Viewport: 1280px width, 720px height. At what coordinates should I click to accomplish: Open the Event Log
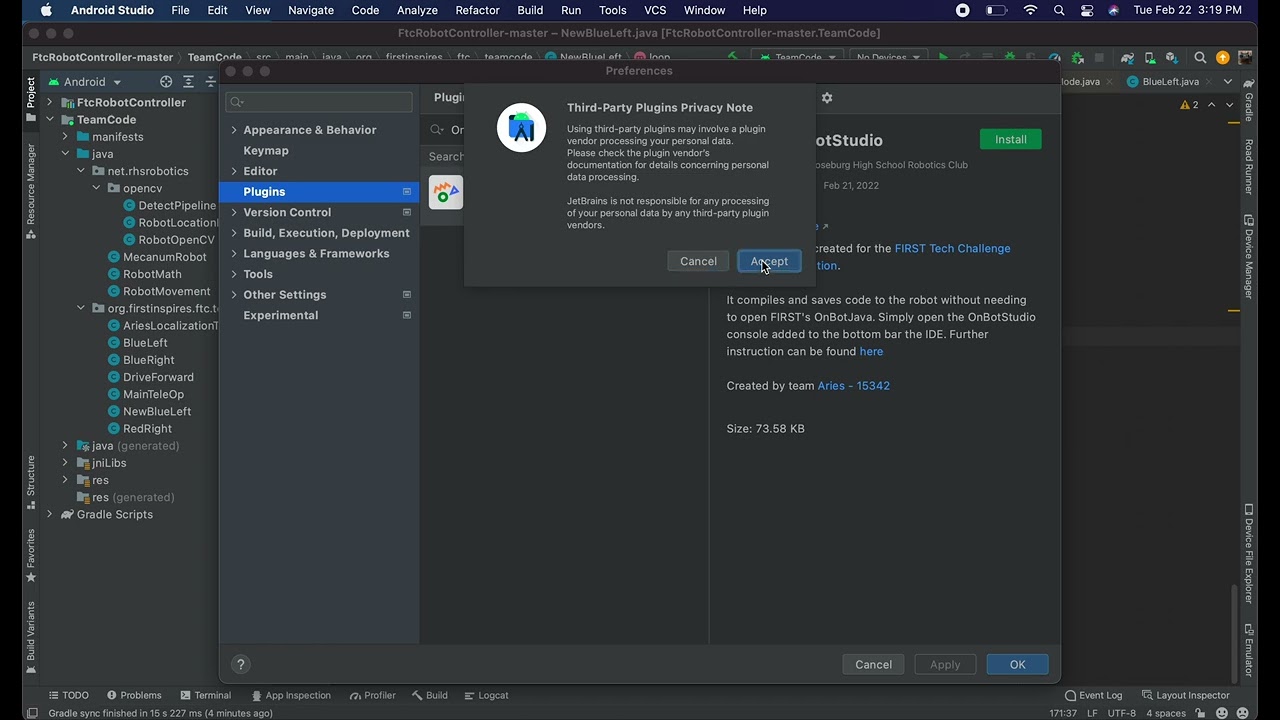click(x=1094, y=695)
